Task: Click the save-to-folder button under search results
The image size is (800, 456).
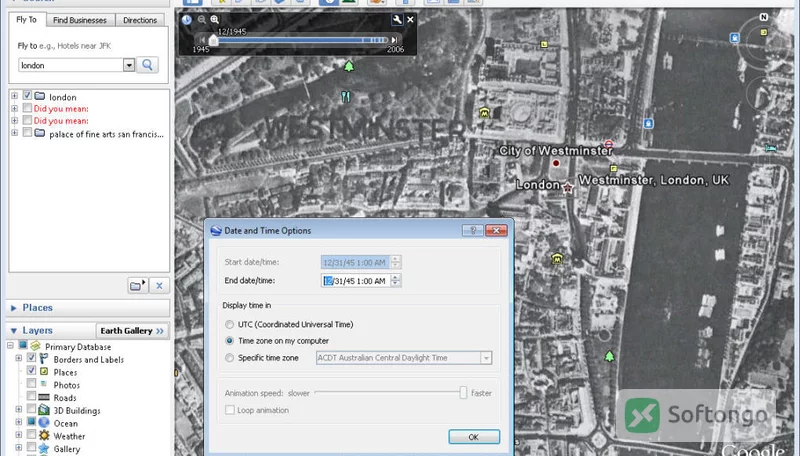Action: 138,285
